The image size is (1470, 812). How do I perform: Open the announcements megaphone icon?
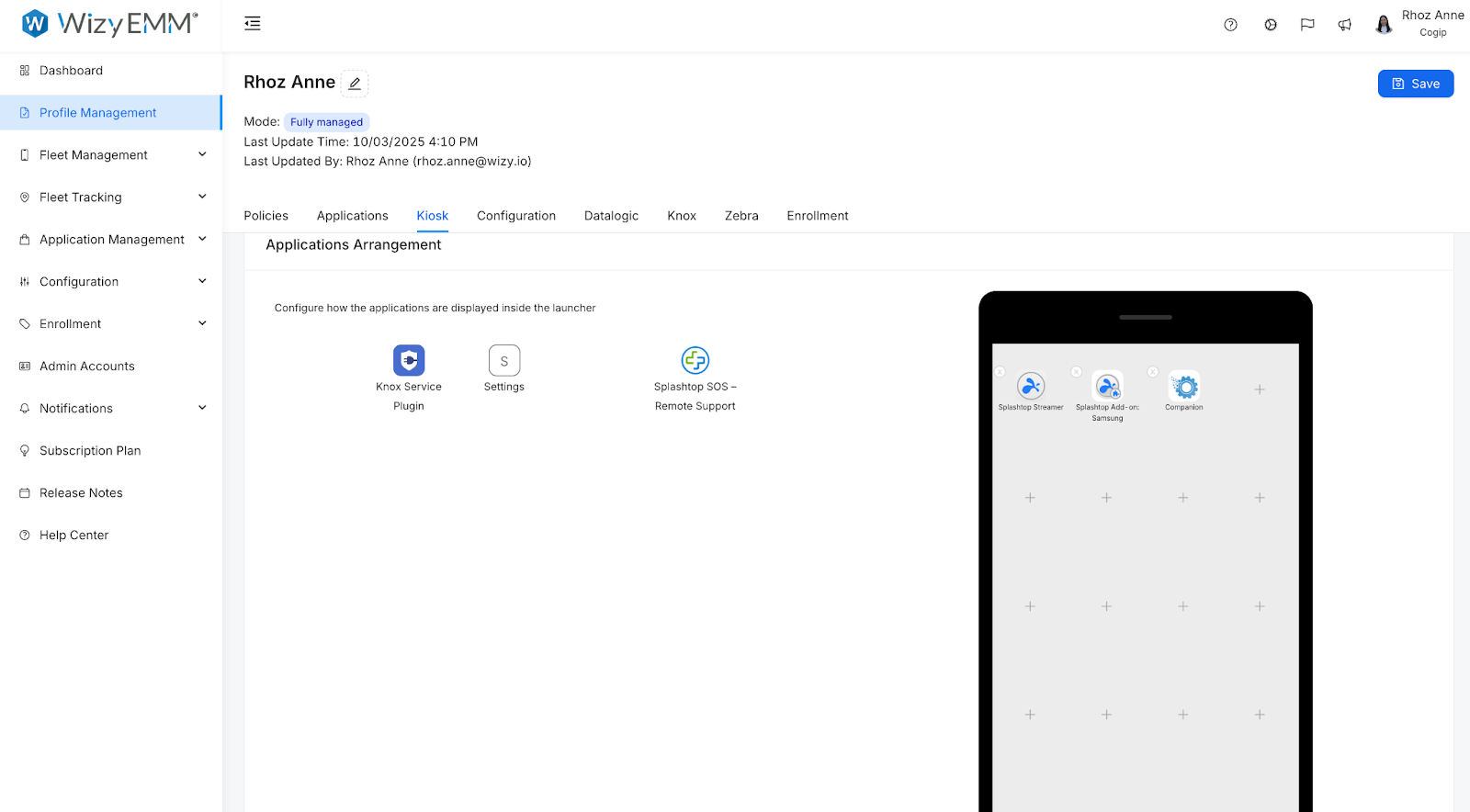(1344, 25)
